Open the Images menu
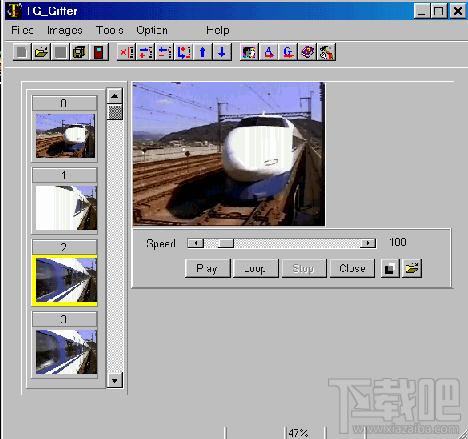The width and height of the screenshot is (468, 439). point(65,30)
